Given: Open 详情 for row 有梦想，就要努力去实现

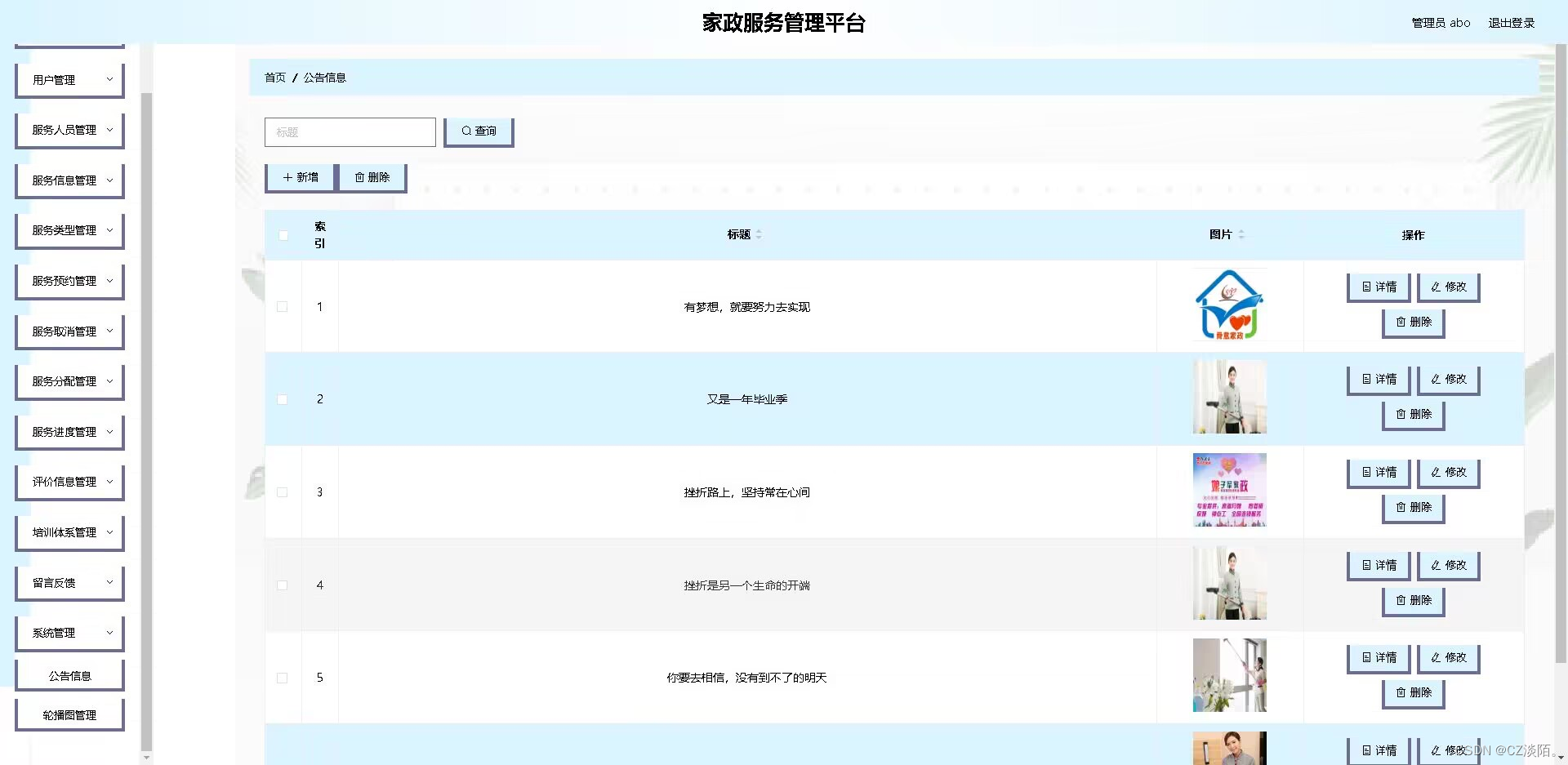Looking at the screenshot, I should [x=1379, y=287].
